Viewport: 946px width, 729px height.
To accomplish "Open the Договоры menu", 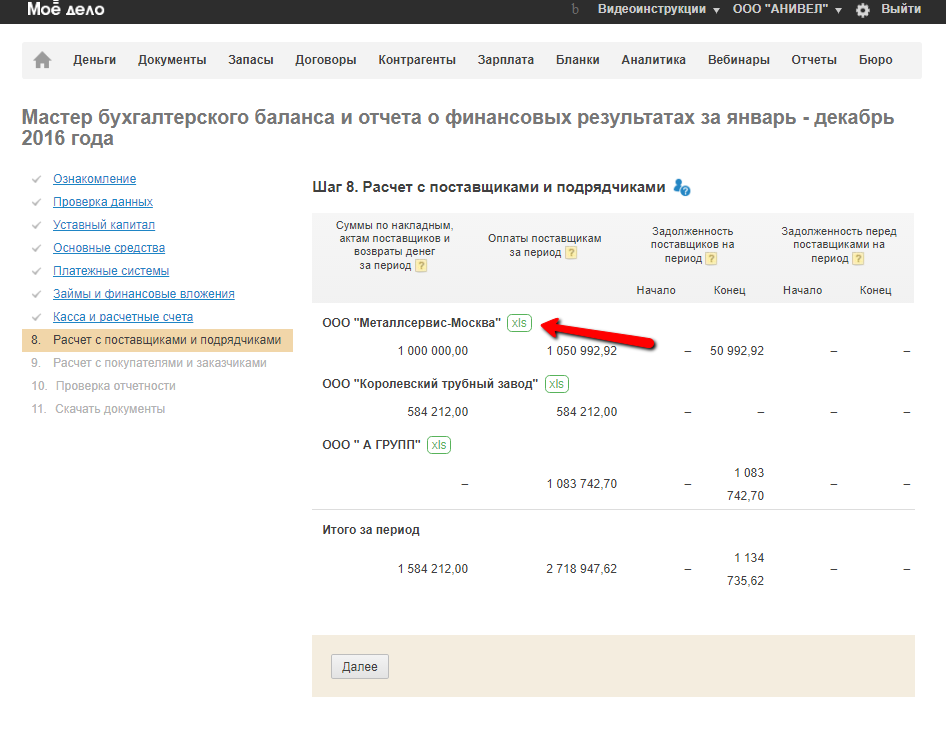I will [x=326, y=60].
